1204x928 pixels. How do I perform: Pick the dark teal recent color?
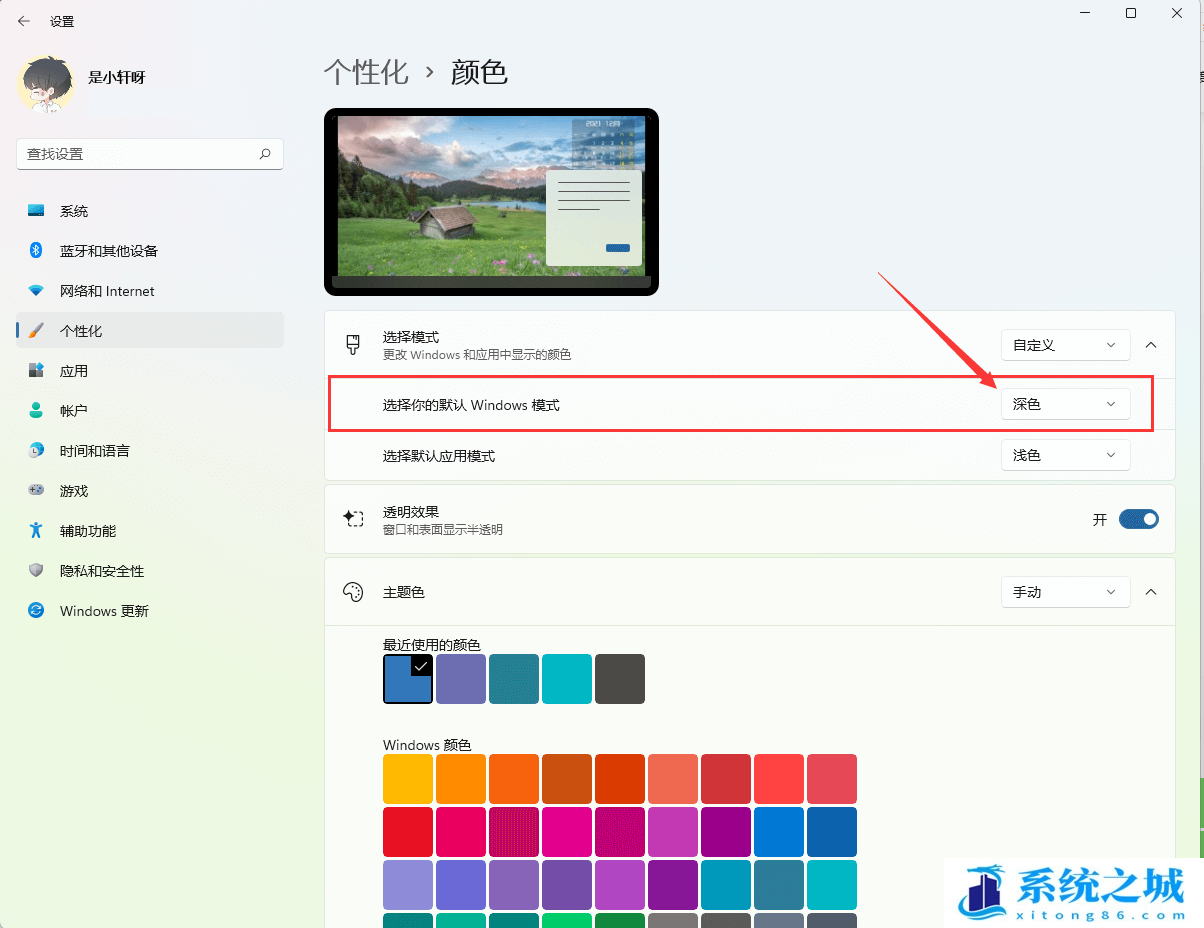click(514, 679)
